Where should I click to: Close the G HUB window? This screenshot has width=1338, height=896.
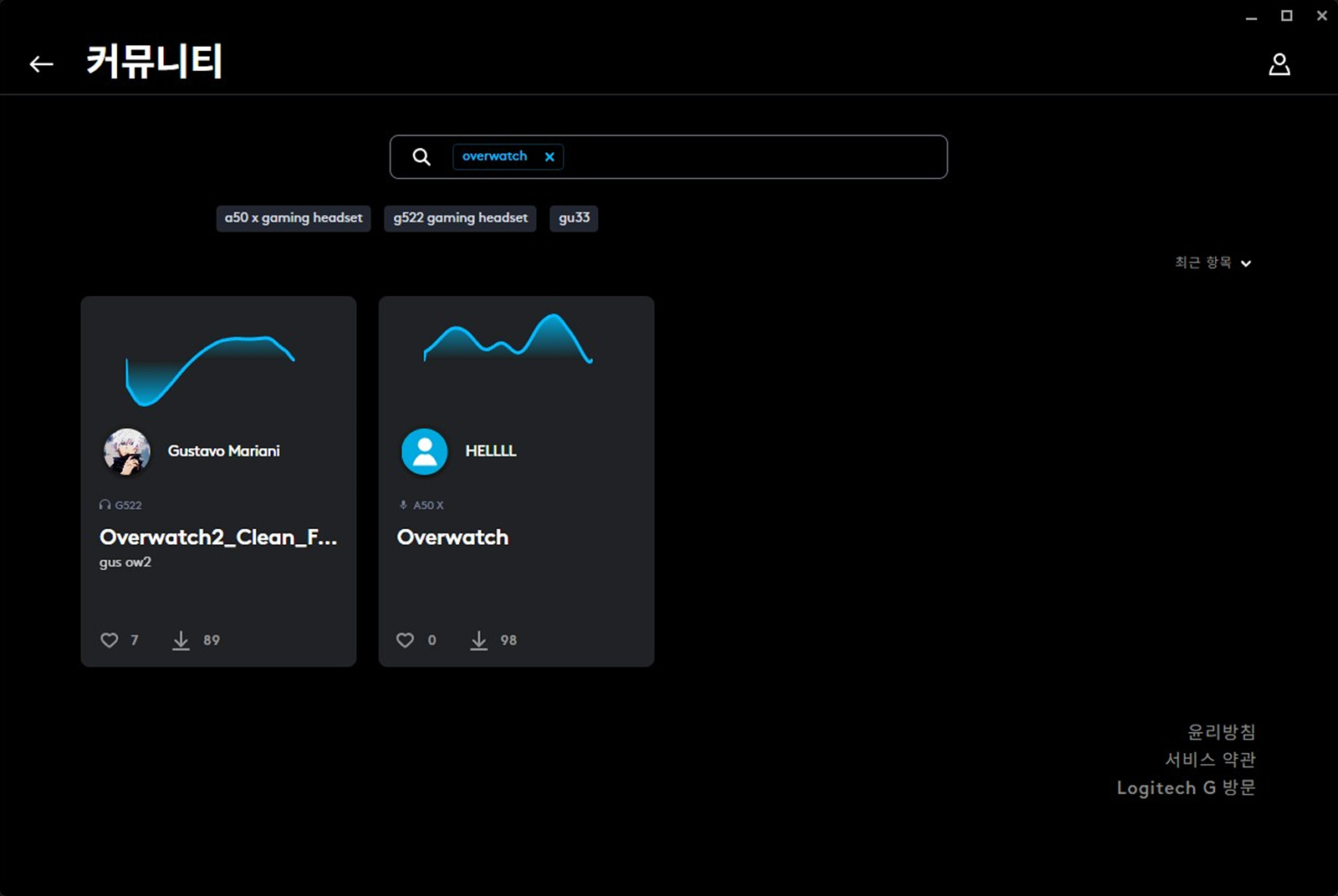[1322, 16]
